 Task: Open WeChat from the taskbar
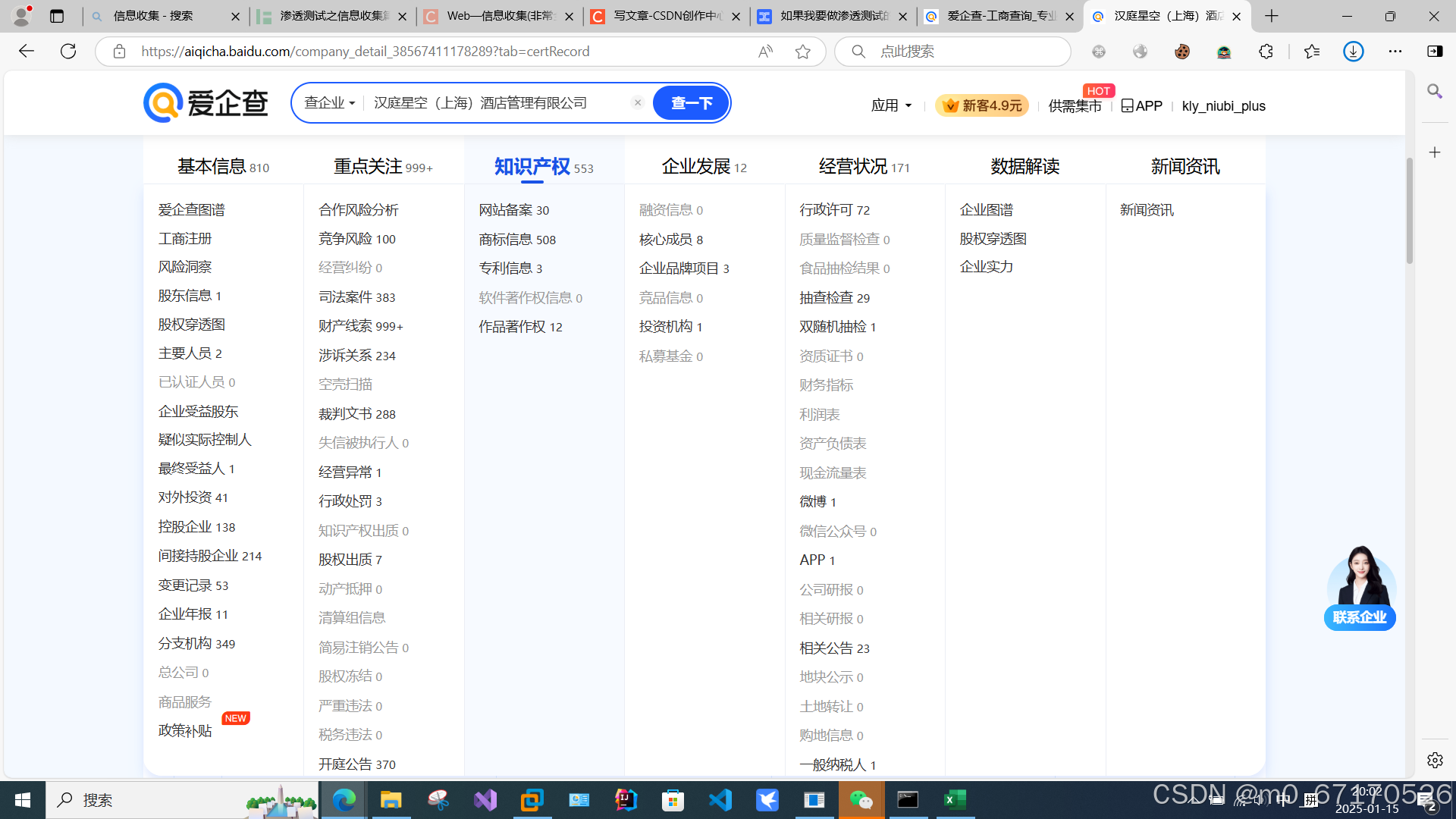(861, 799)
